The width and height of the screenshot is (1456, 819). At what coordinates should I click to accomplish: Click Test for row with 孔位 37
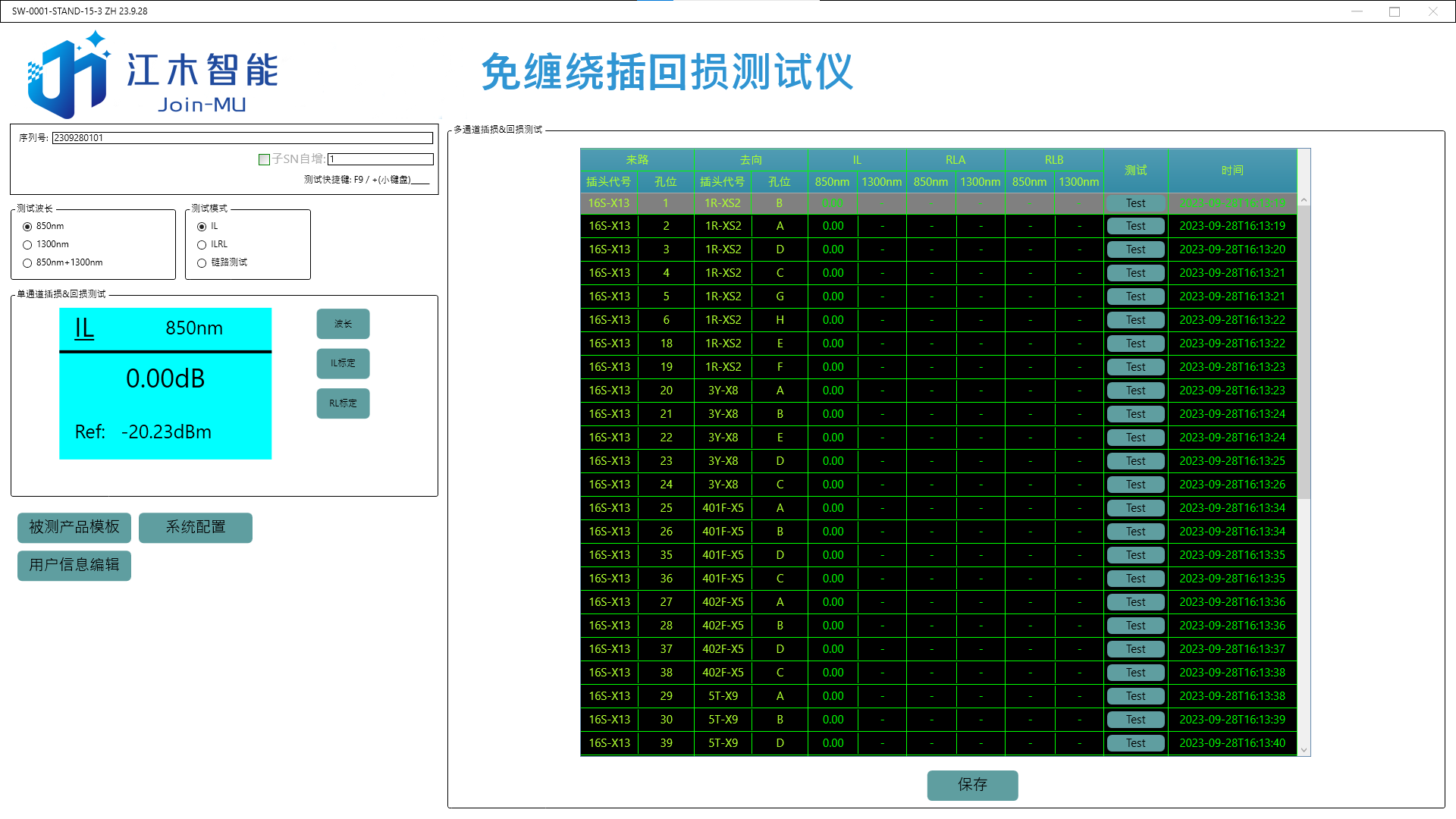click(x=1135, y=649)
